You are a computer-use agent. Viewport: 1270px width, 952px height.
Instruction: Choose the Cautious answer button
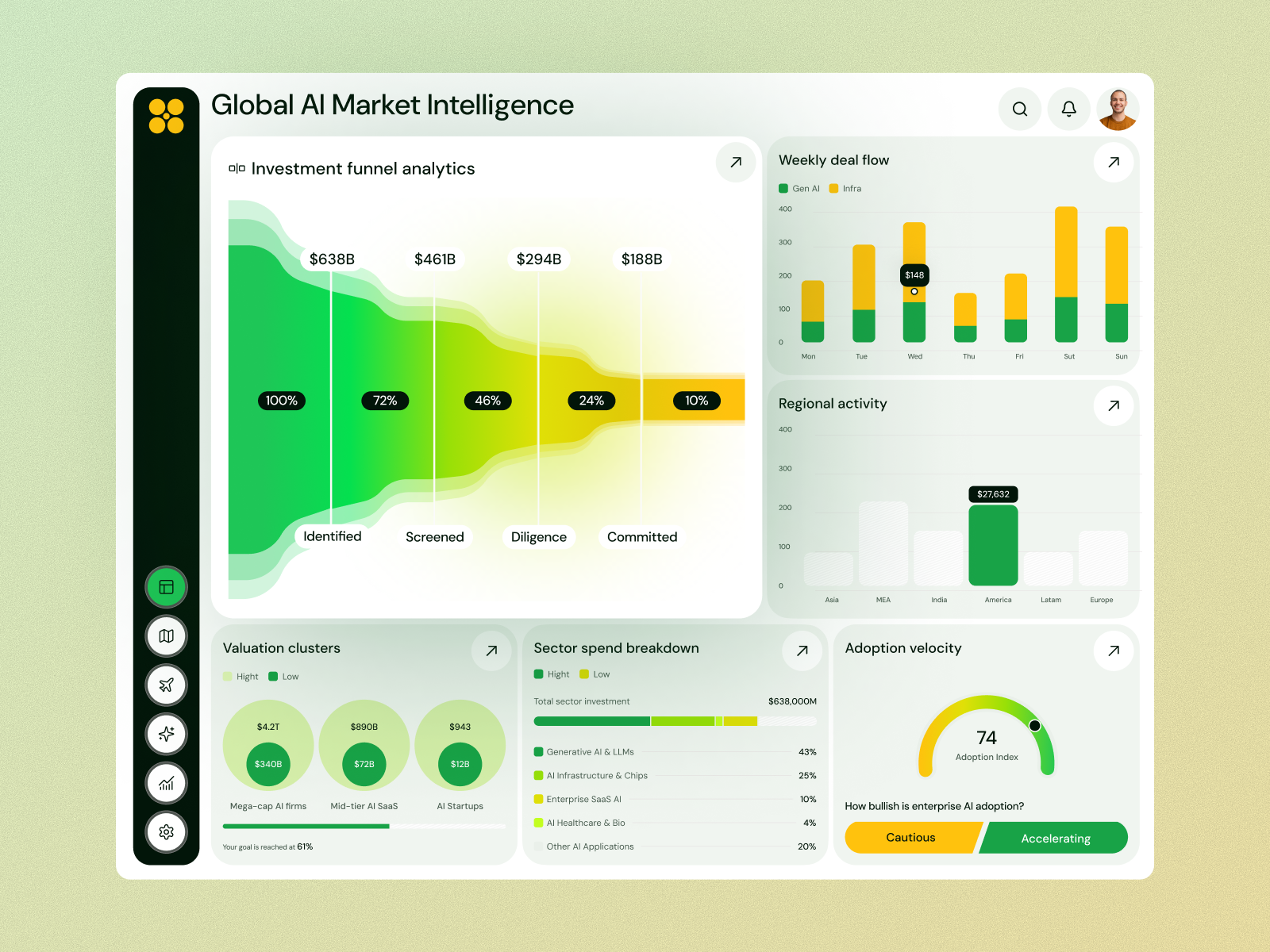tap(913, 838)
